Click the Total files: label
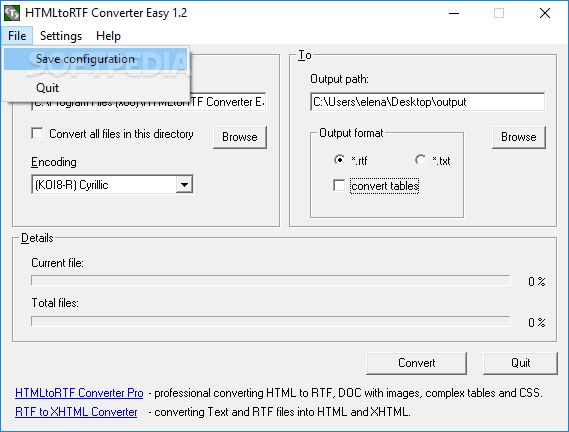569x432 pixels. click(x=55, y=303)
